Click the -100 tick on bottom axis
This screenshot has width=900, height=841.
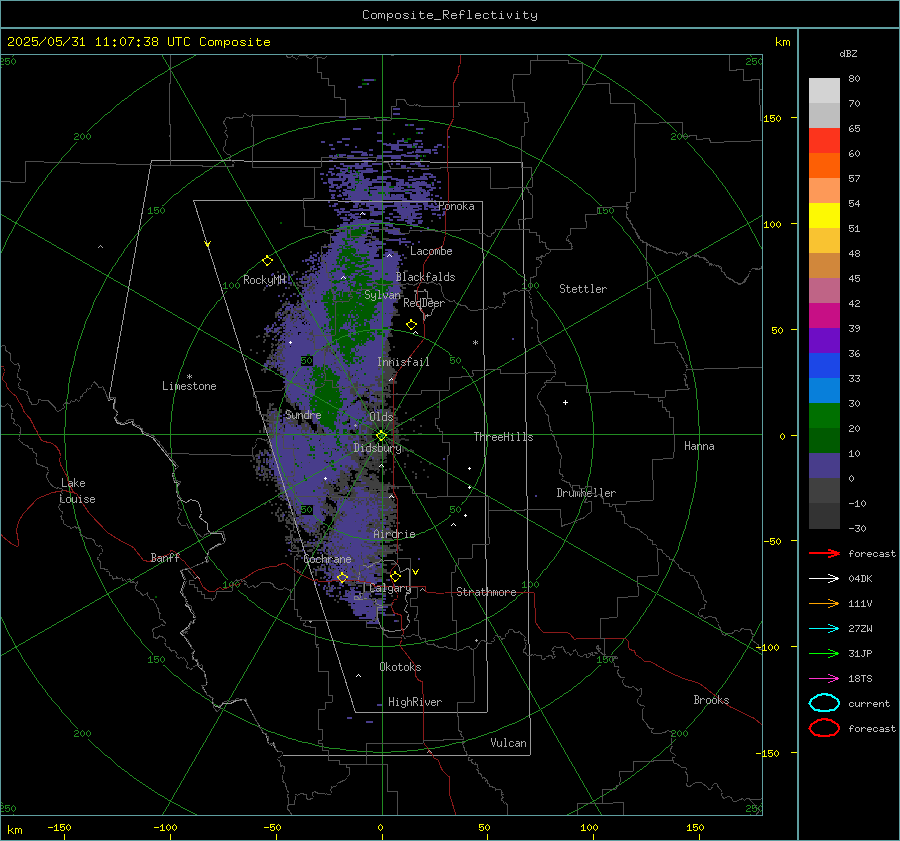click(165, 827)
